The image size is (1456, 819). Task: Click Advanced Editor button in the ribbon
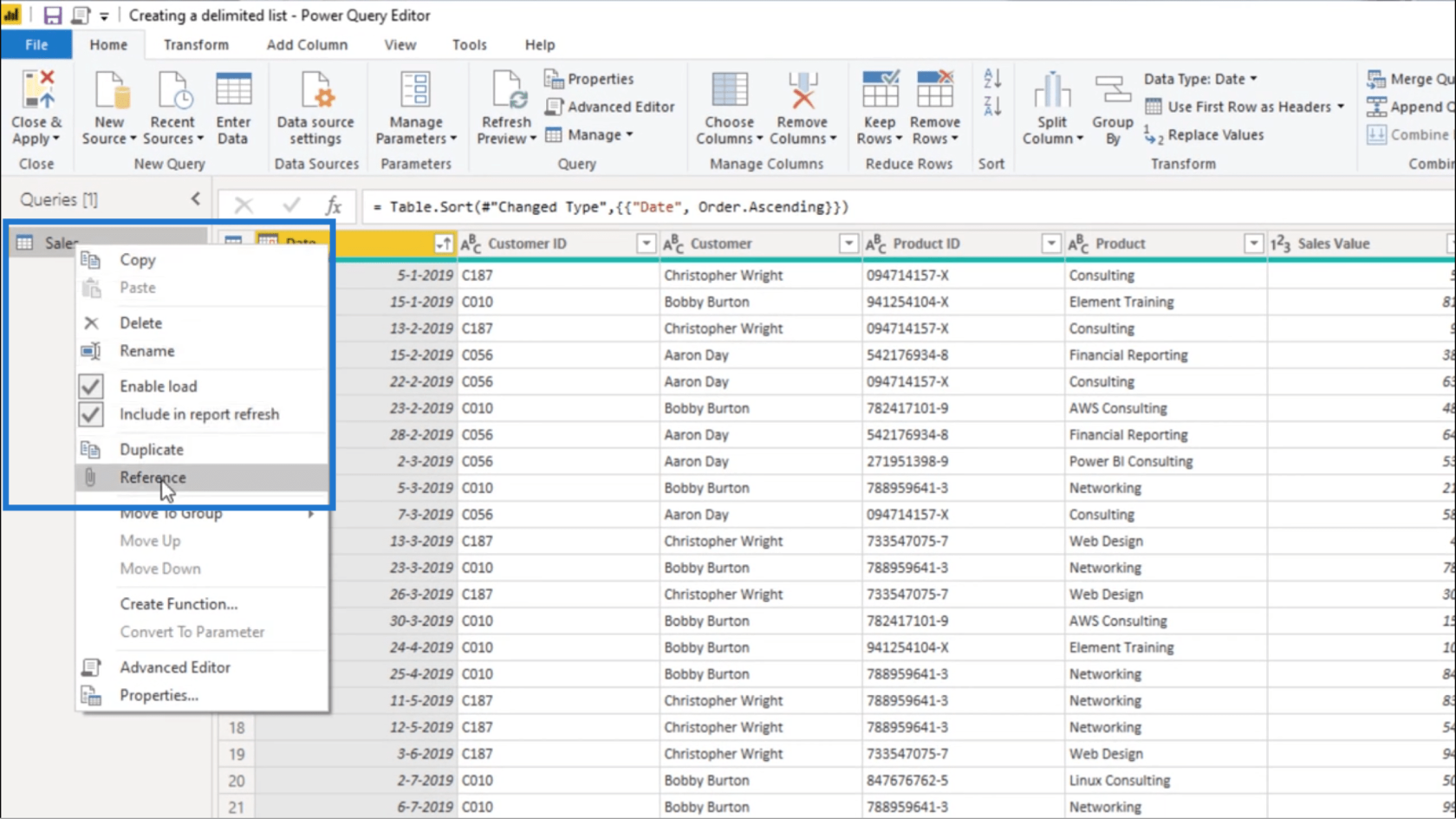click(x=610, y=107)
